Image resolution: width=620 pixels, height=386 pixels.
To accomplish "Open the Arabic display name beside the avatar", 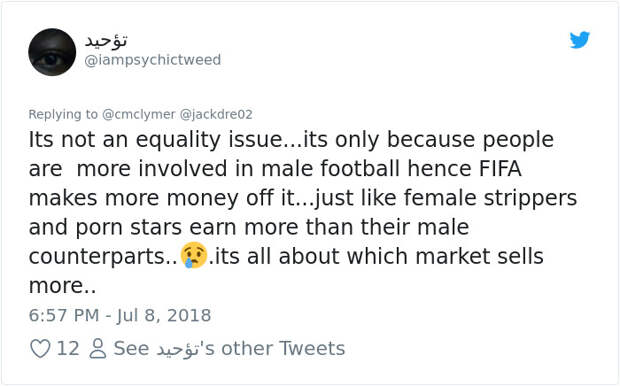I will coord(106,40).
